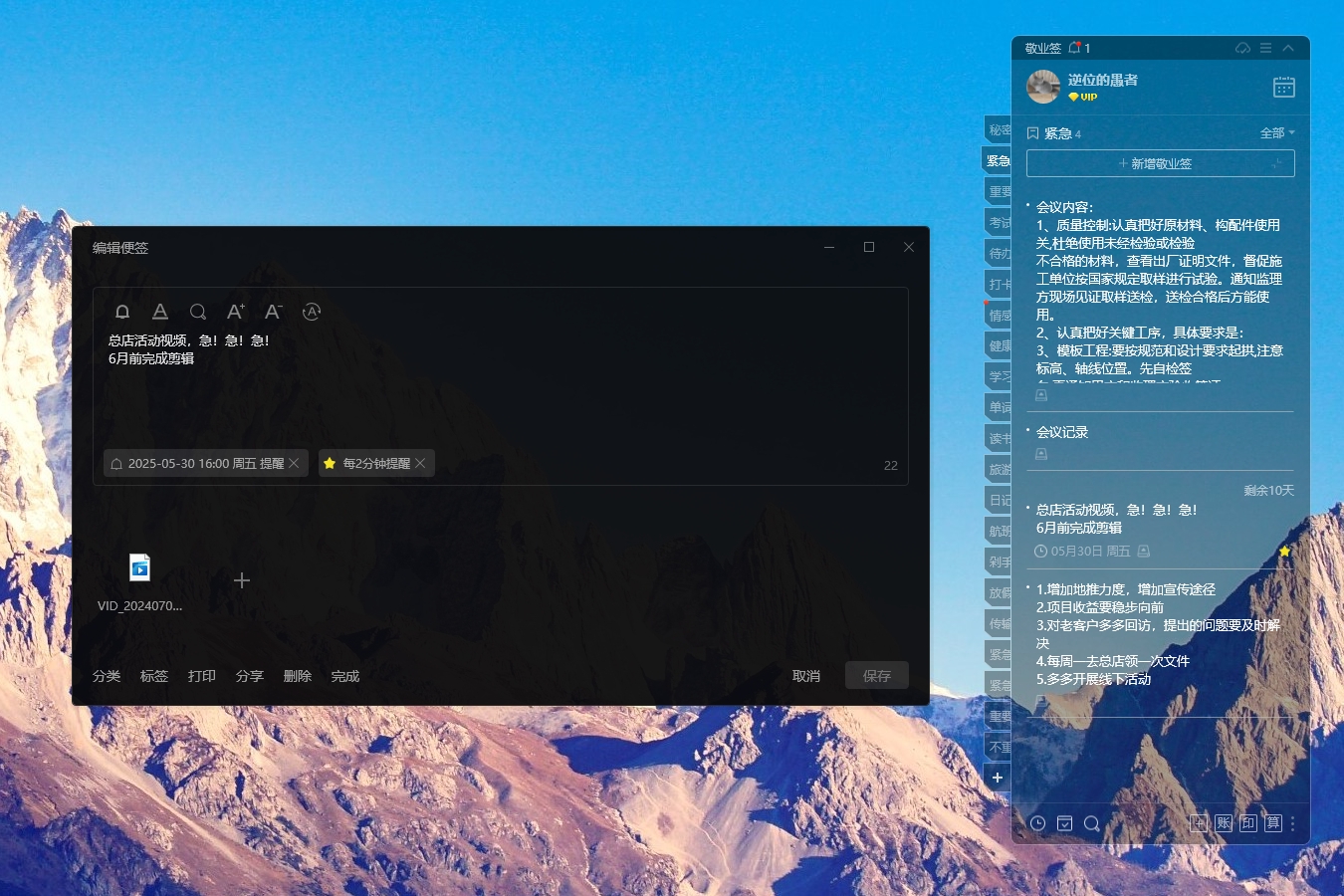Viewport: 1344px width, 896px height.
Task: Select the 标签 option in editor footer
Action: pyautogui.click(x=154, y=676)
